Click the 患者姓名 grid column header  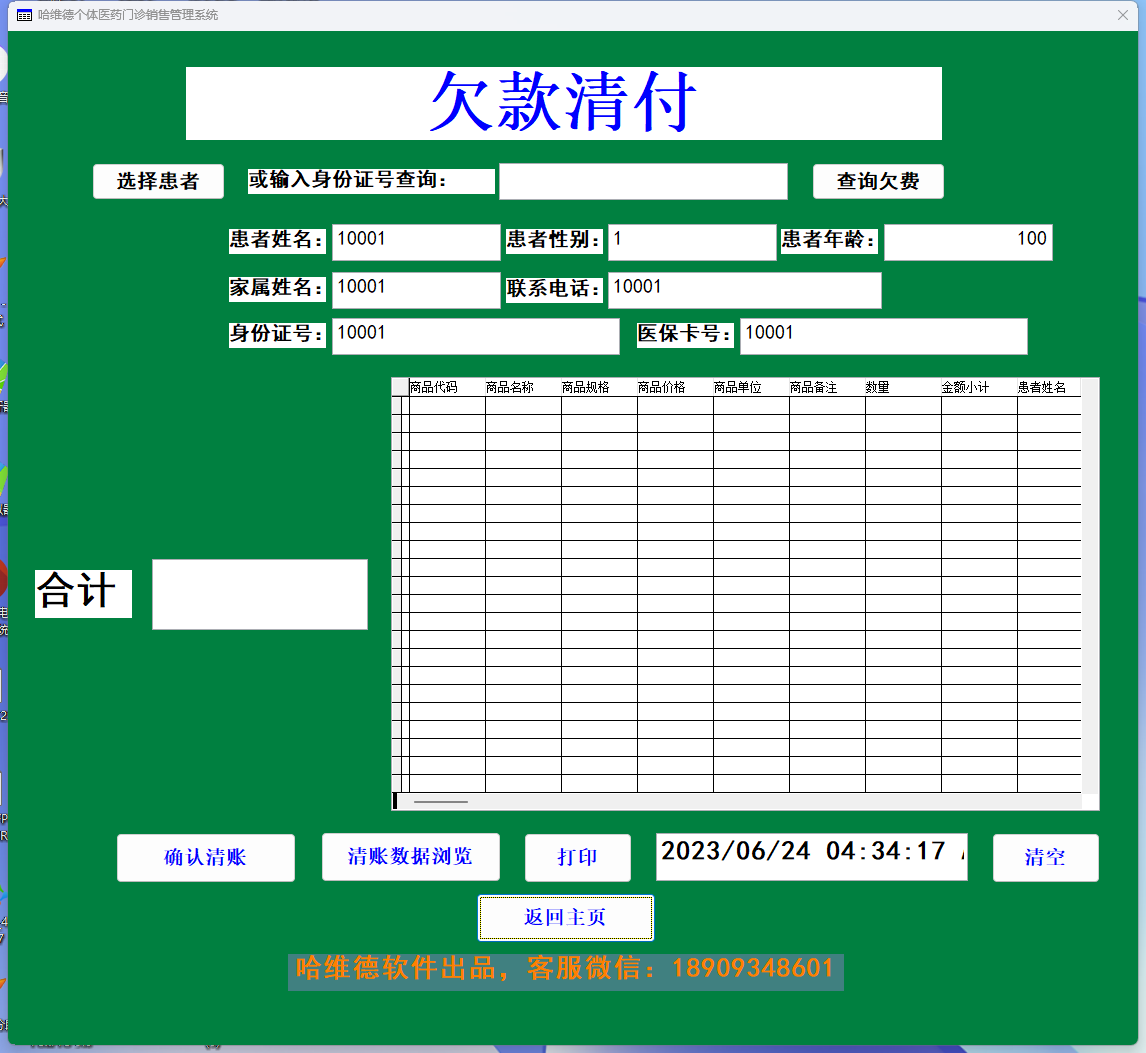(x=1049, y=387)
